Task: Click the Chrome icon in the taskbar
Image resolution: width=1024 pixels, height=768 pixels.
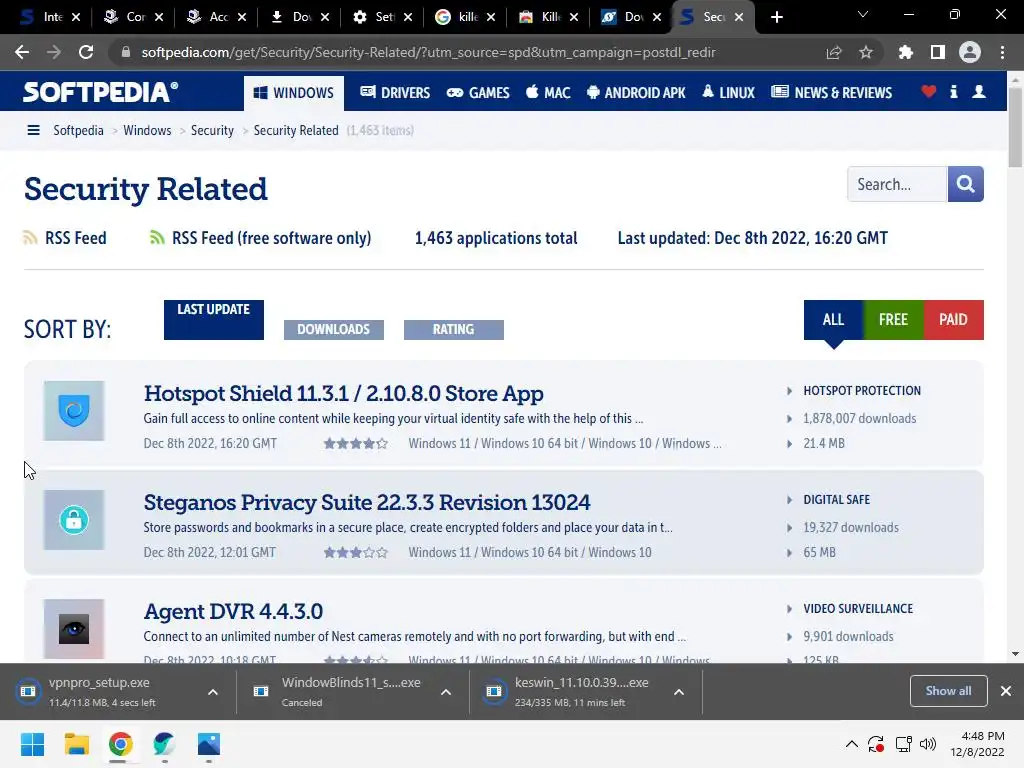Action: click(x=121, y=744)
